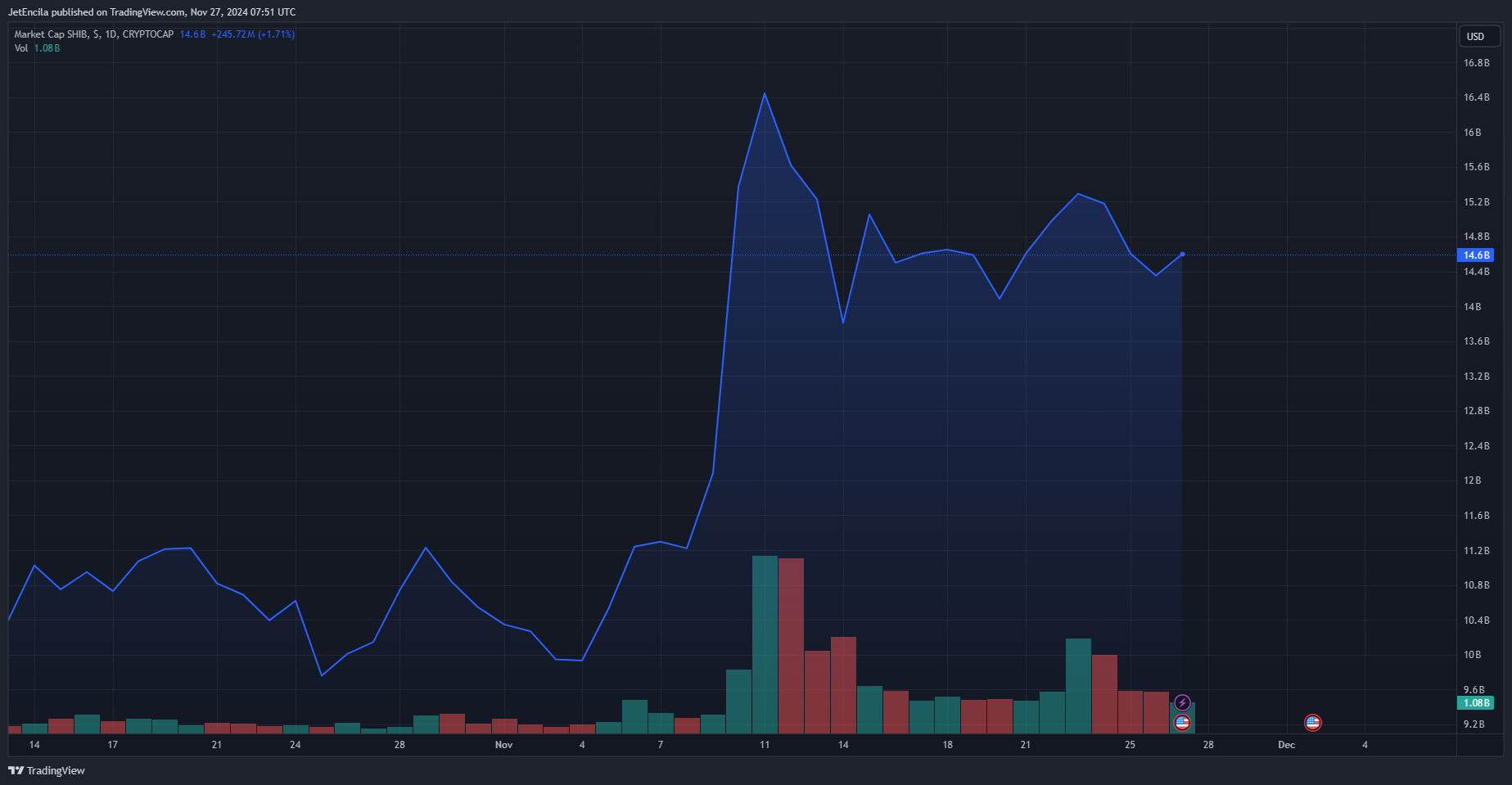Click the +245.72M (+1.71%) change value
The width and height of the screenshot is (1512, 785).
point(253,34)
